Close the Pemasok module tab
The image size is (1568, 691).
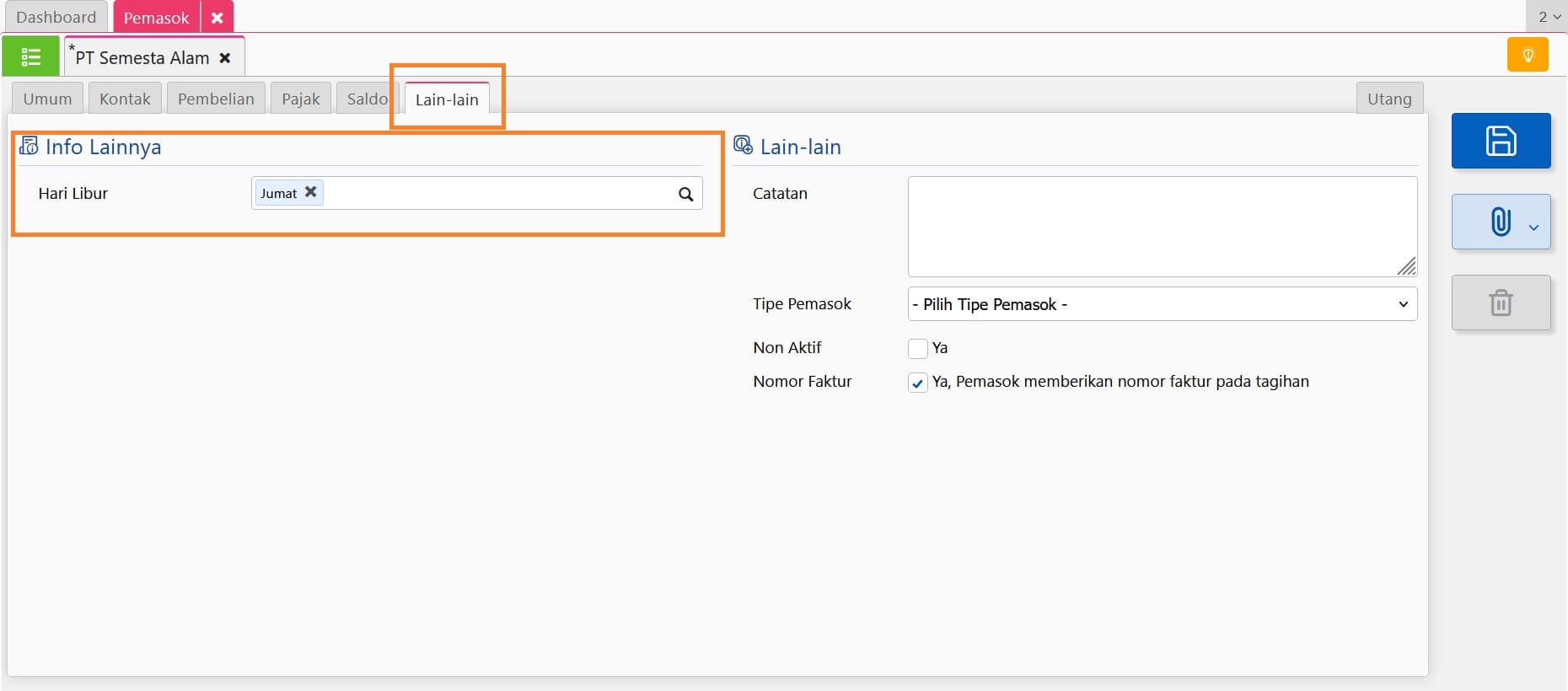[217, 18]
